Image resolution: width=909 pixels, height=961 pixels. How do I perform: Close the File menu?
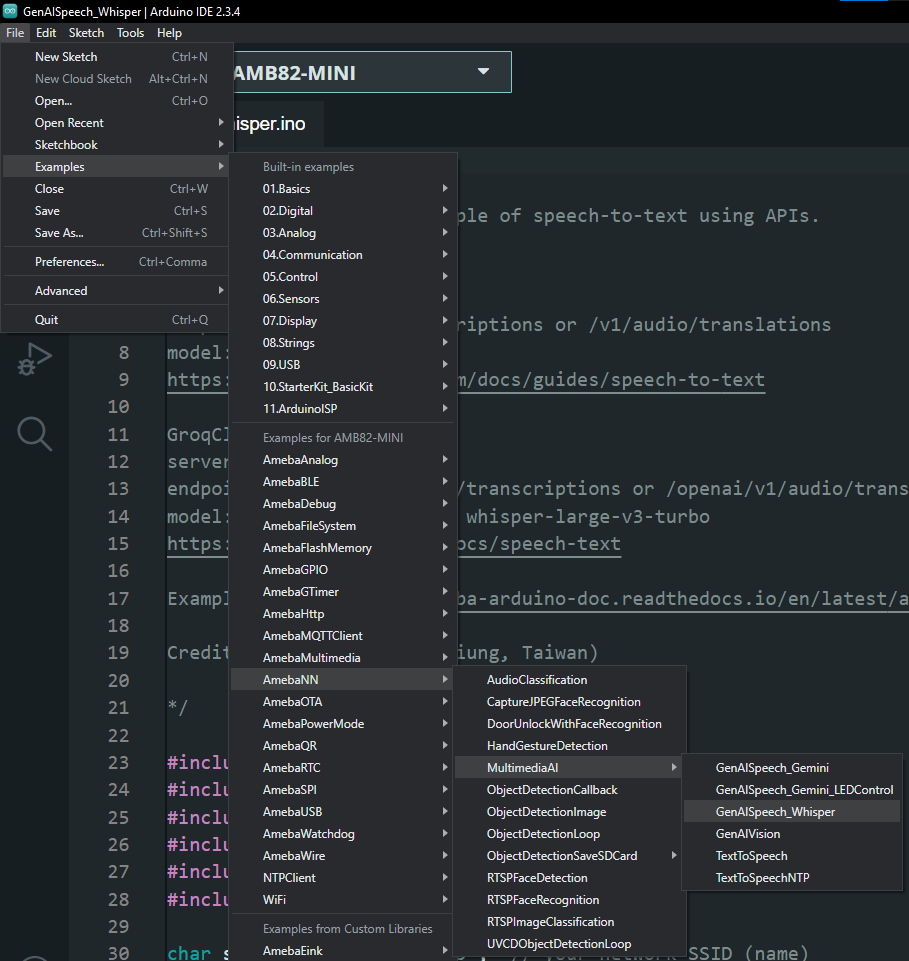coord(15,33)
